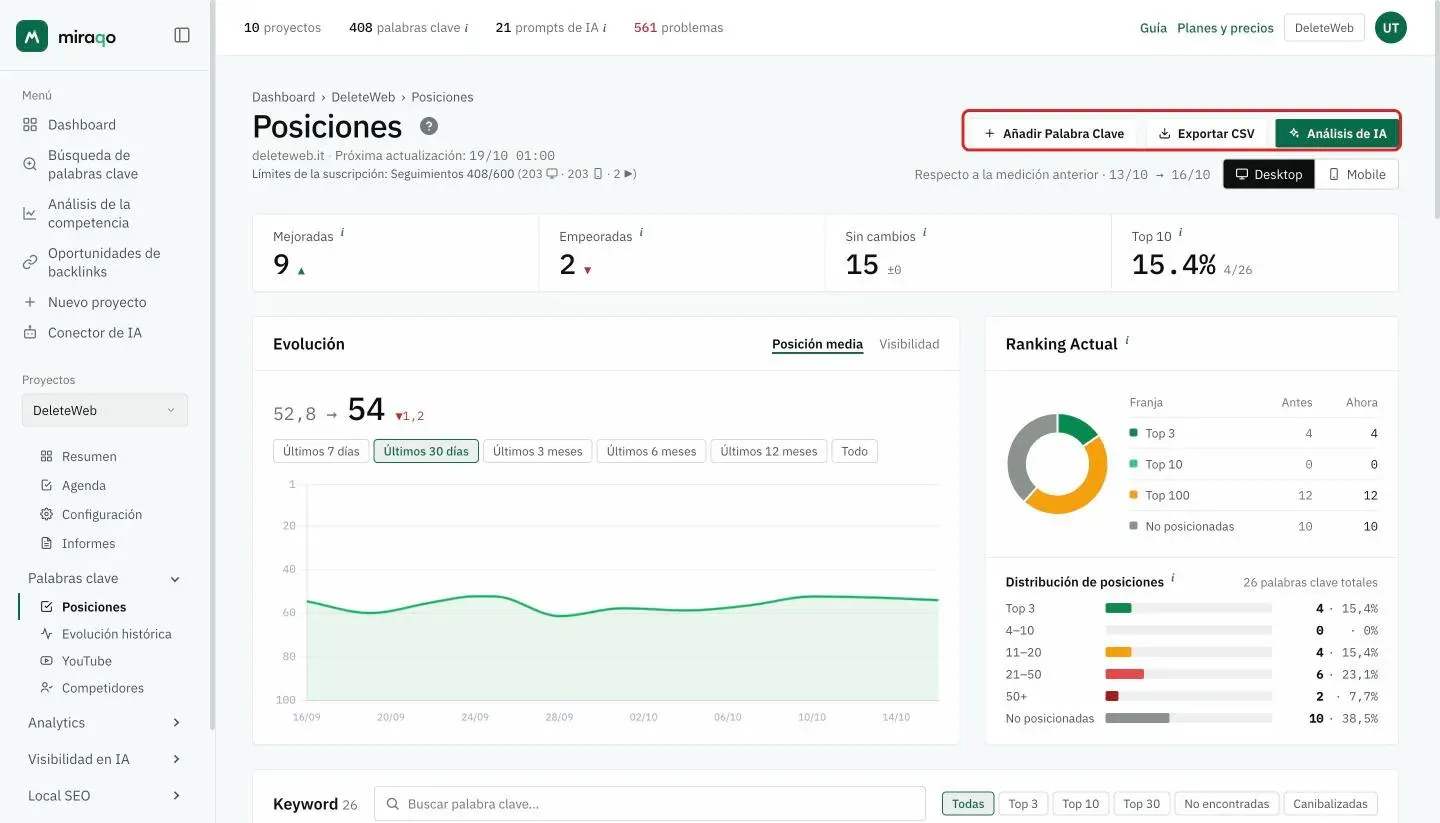Launch Análisis de IA

coord(1336,133)
